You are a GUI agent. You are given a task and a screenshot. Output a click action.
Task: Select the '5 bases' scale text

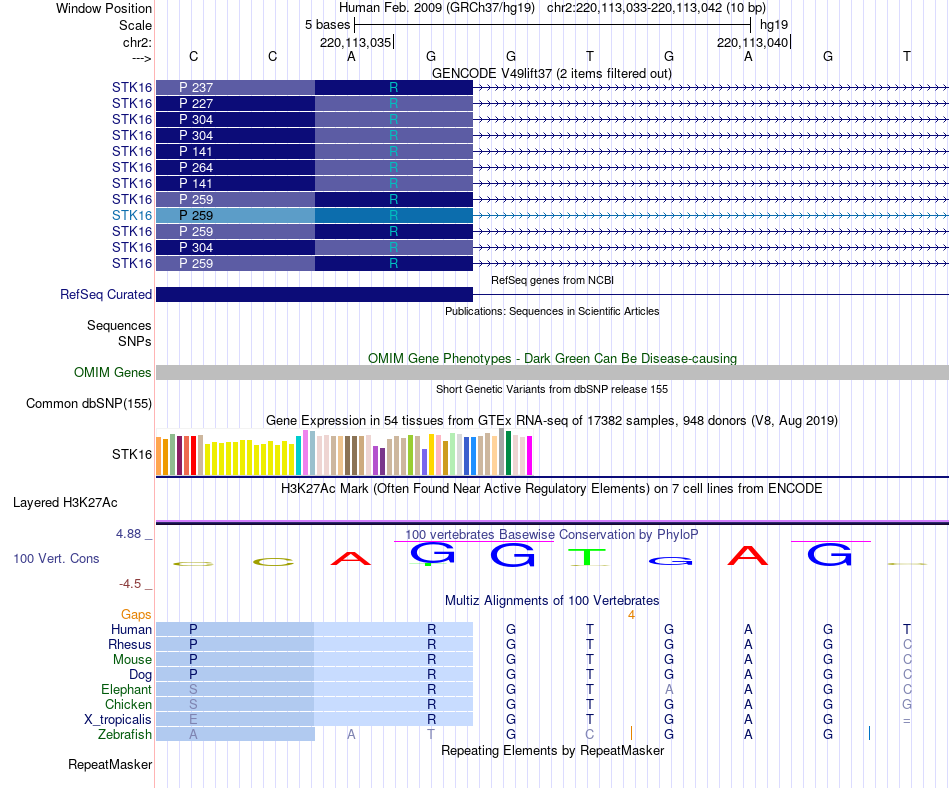coord(327,25)
